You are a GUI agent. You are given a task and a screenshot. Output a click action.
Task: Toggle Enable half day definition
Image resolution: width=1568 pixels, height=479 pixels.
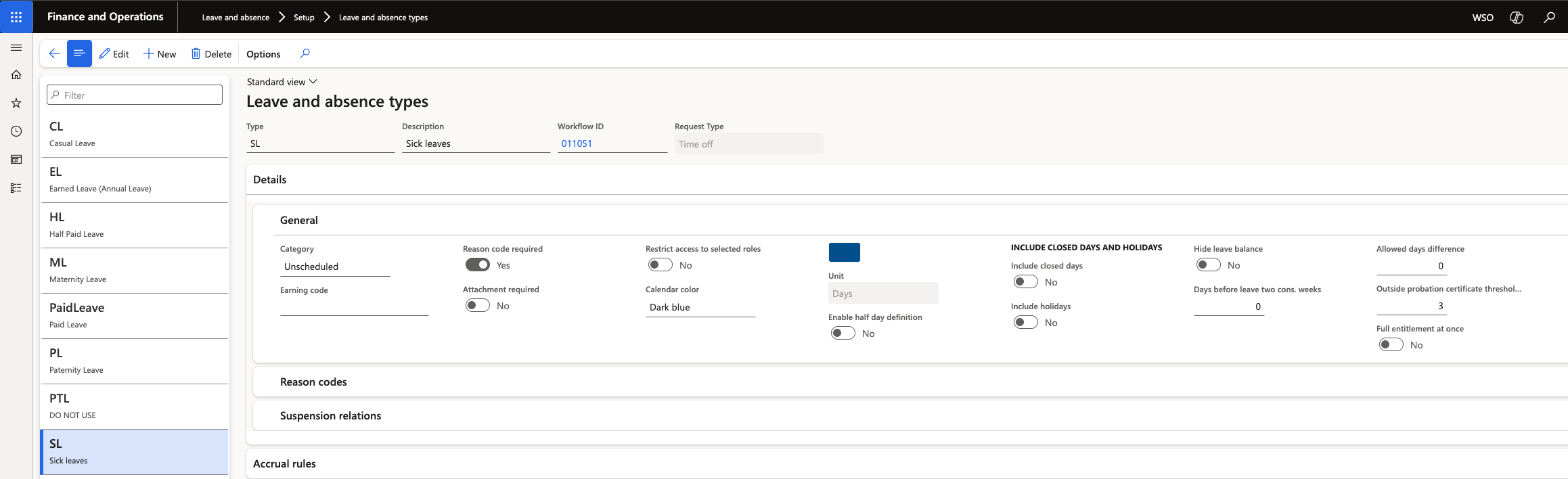tap(843, 334)
